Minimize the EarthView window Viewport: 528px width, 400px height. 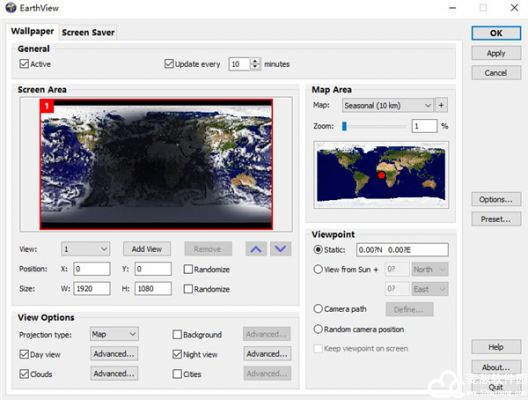click(x=453, y=7)
